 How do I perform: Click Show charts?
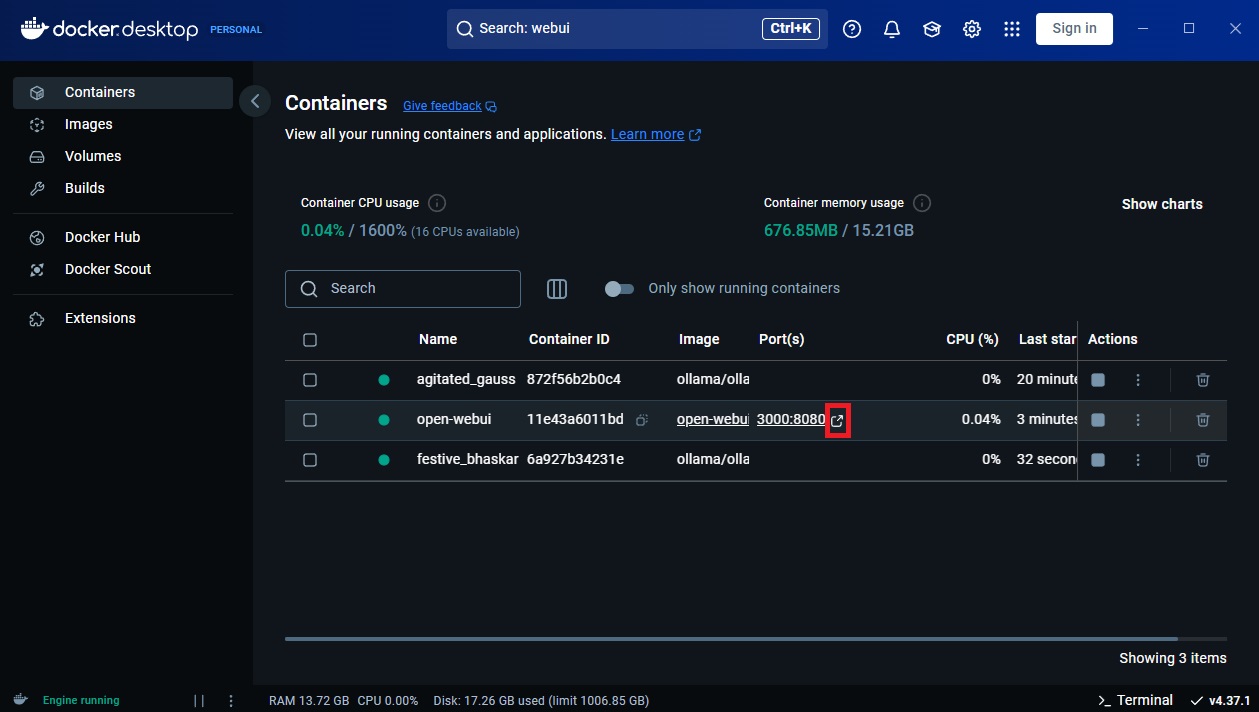point(1162,204)
